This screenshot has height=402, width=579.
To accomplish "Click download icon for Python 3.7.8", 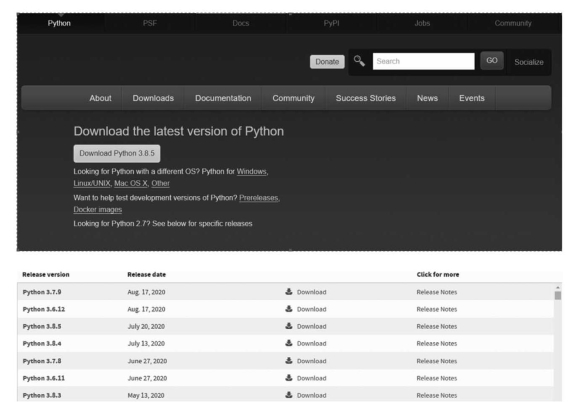I will coord(289,360).
